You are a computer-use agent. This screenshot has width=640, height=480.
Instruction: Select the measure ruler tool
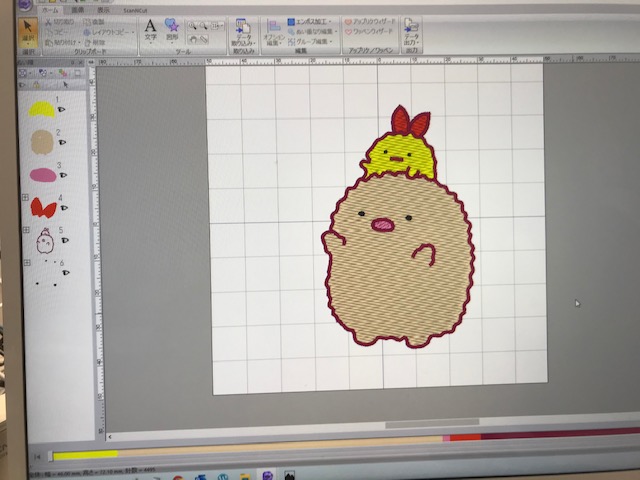point(204,40)
